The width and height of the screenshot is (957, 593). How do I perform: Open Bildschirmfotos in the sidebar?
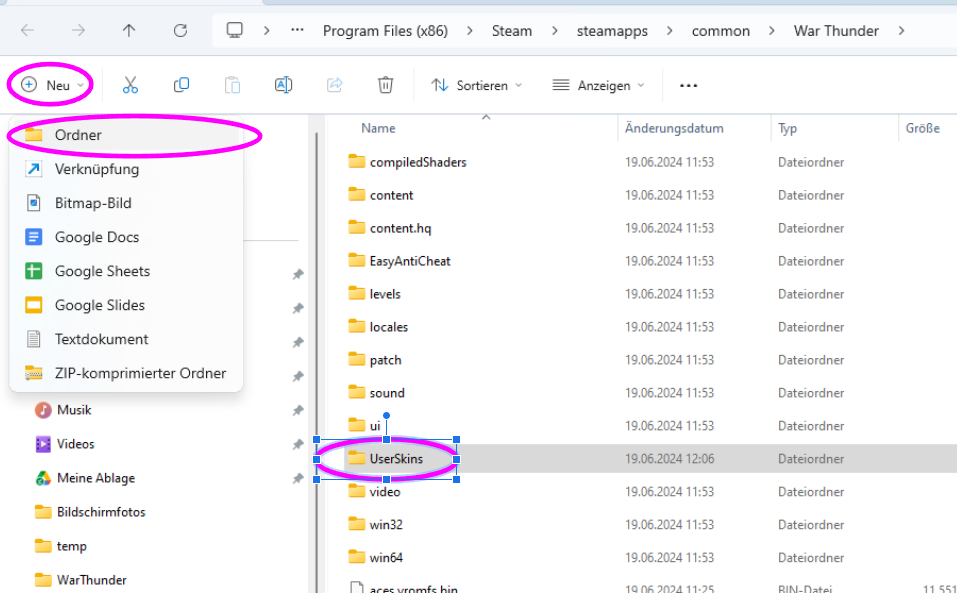[x=101, y=512]
